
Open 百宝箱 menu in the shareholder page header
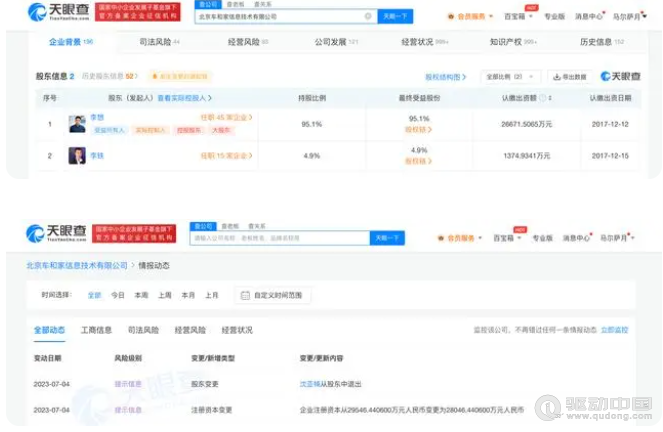(x=518, y=16)
